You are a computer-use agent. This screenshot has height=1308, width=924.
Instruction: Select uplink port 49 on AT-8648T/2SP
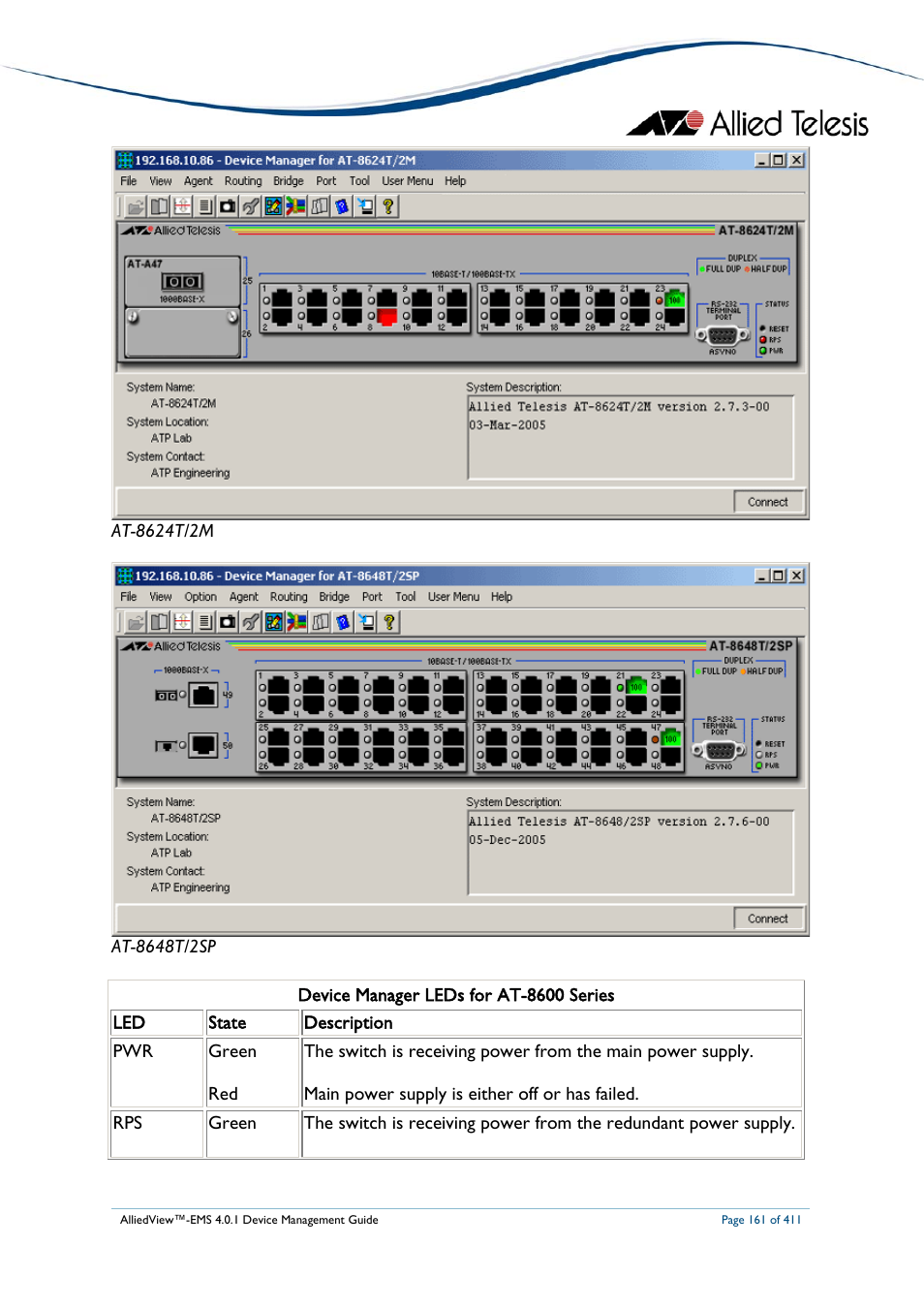(203, 695)
